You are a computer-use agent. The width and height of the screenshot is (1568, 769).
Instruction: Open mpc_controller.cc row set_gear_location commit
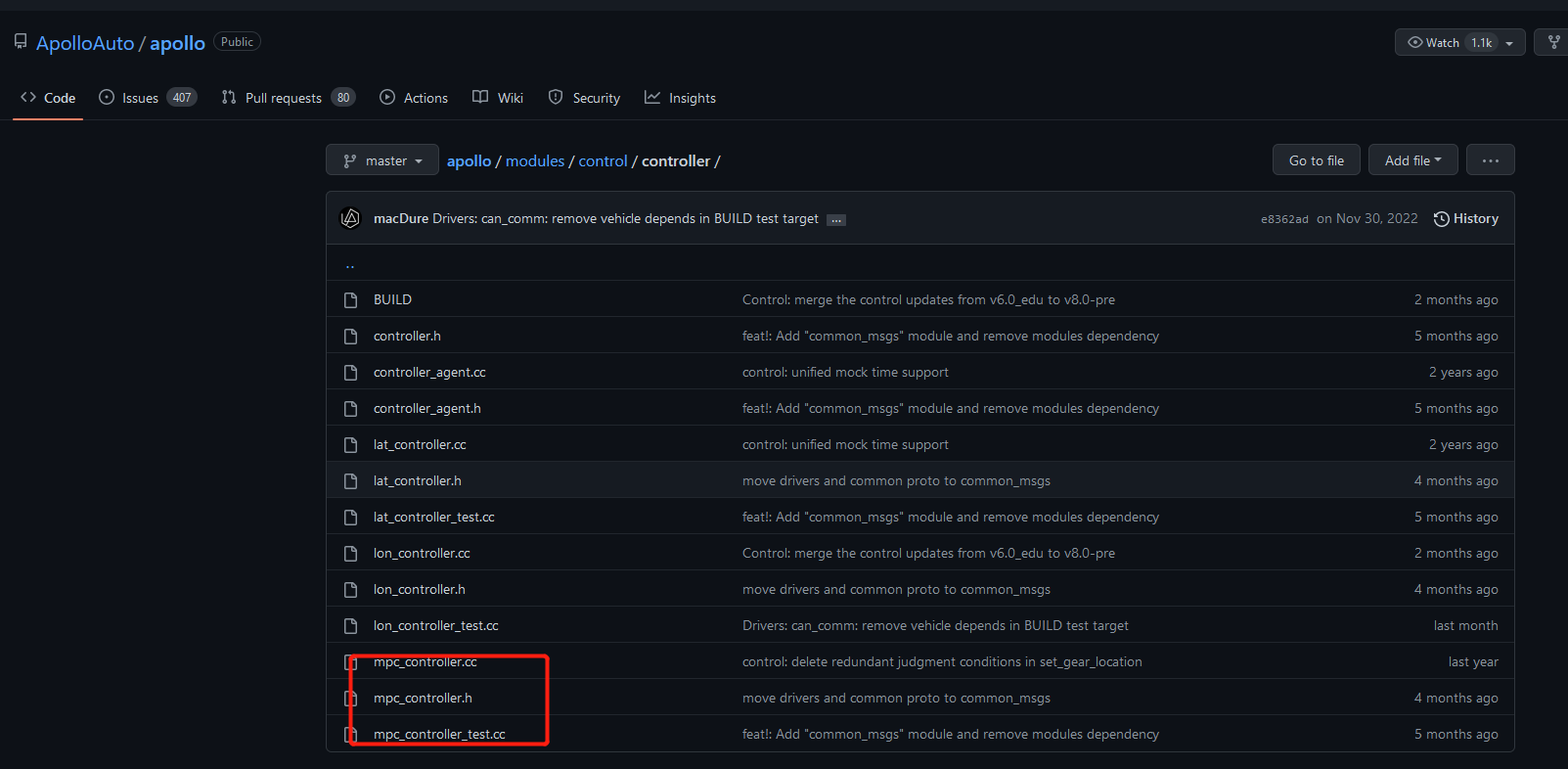942,661
